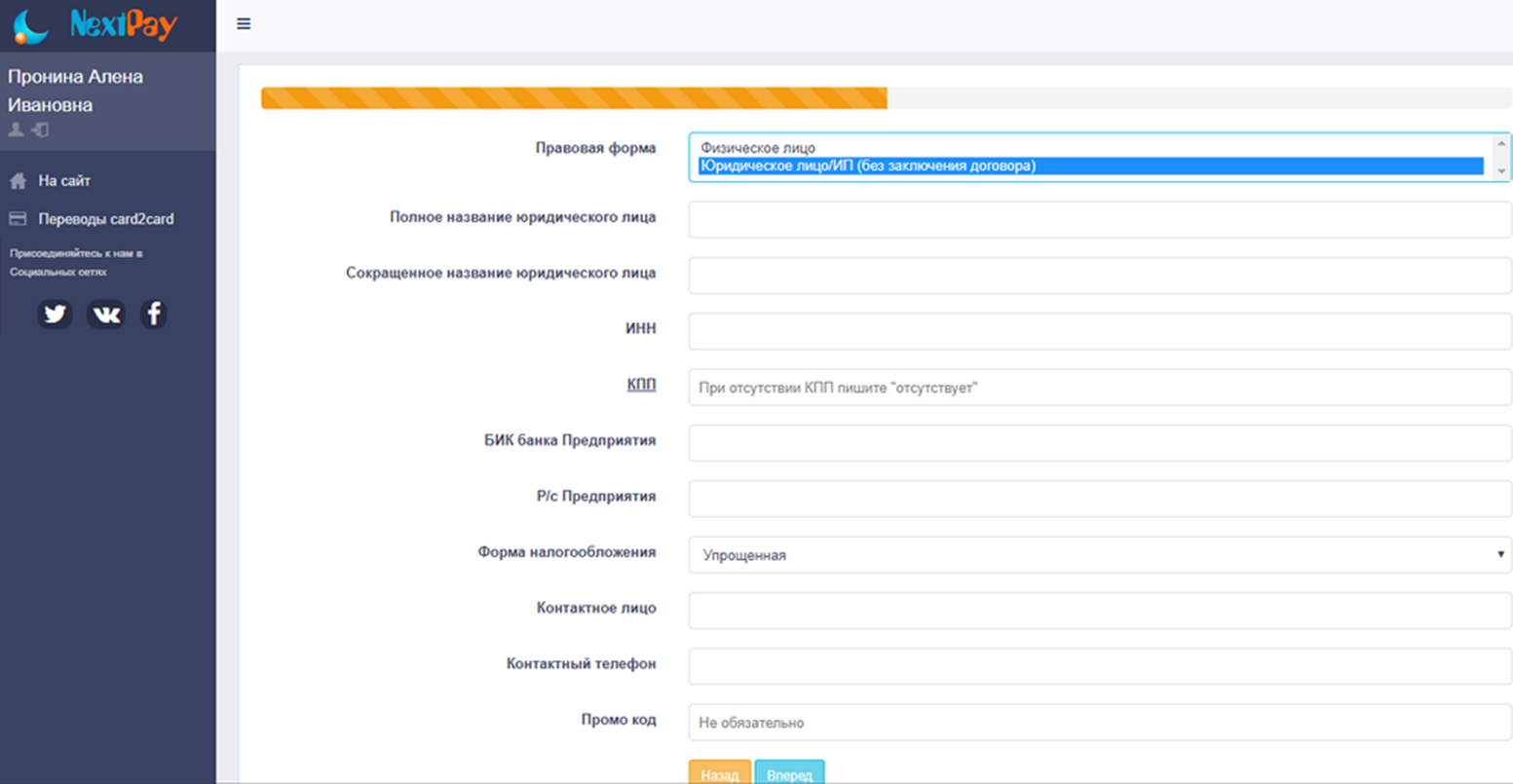Screen dimensions: 1513x784
Task: Click the ИНН input field
Action: click(1099, 332)
